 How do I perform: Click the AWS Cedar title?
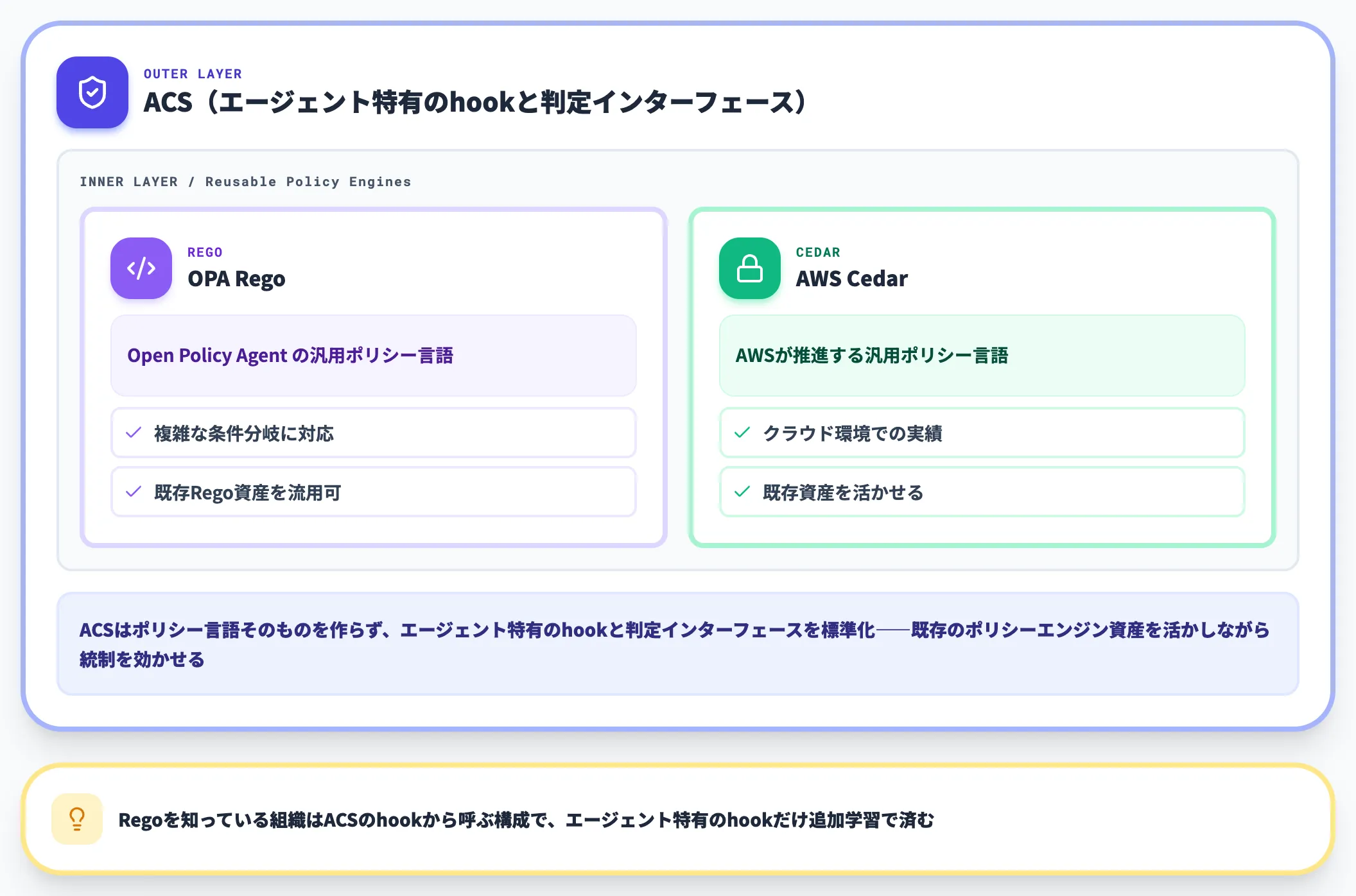click(x=851, y=279)
